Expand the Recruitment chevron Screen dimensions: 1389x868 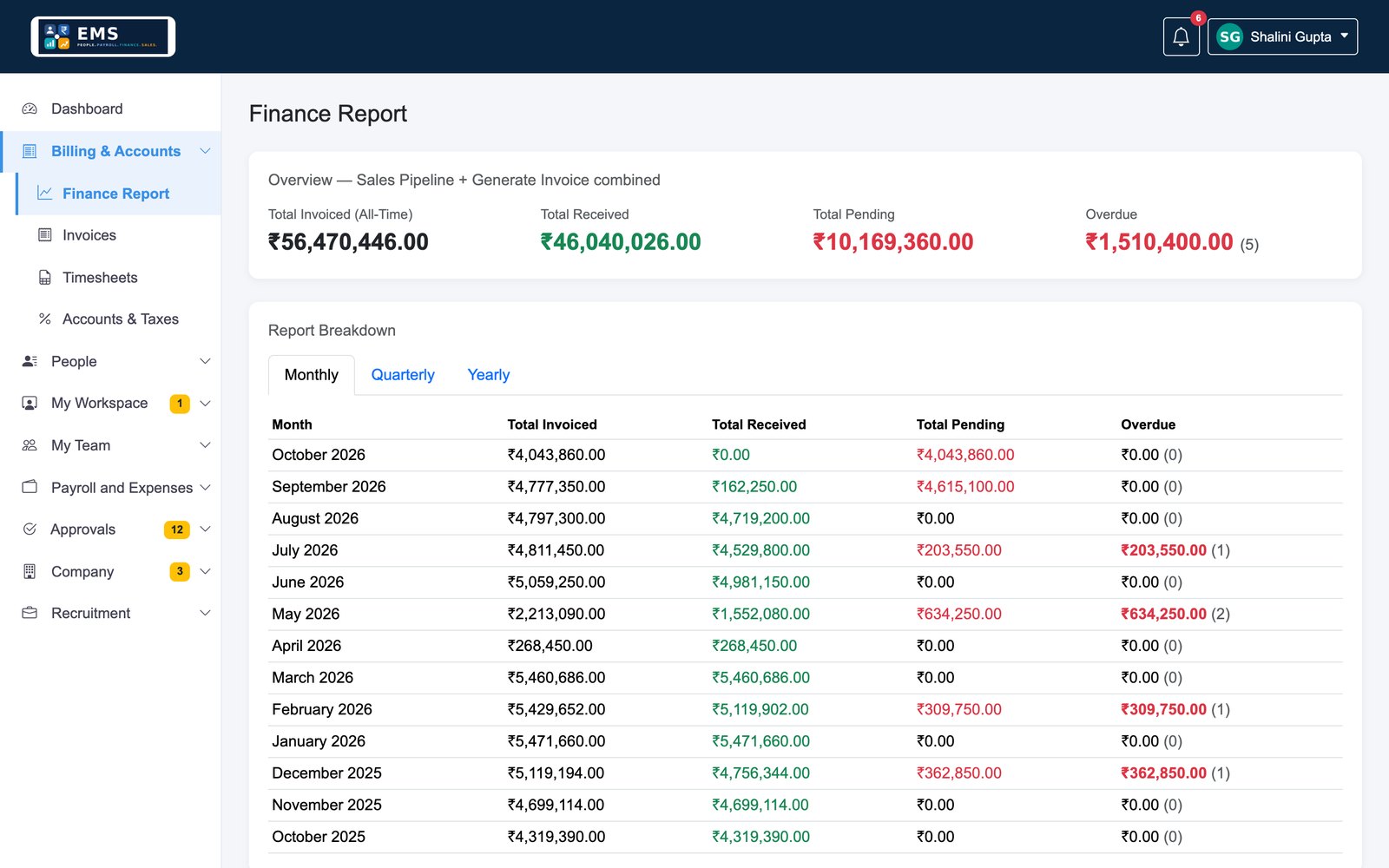(205, 613)
